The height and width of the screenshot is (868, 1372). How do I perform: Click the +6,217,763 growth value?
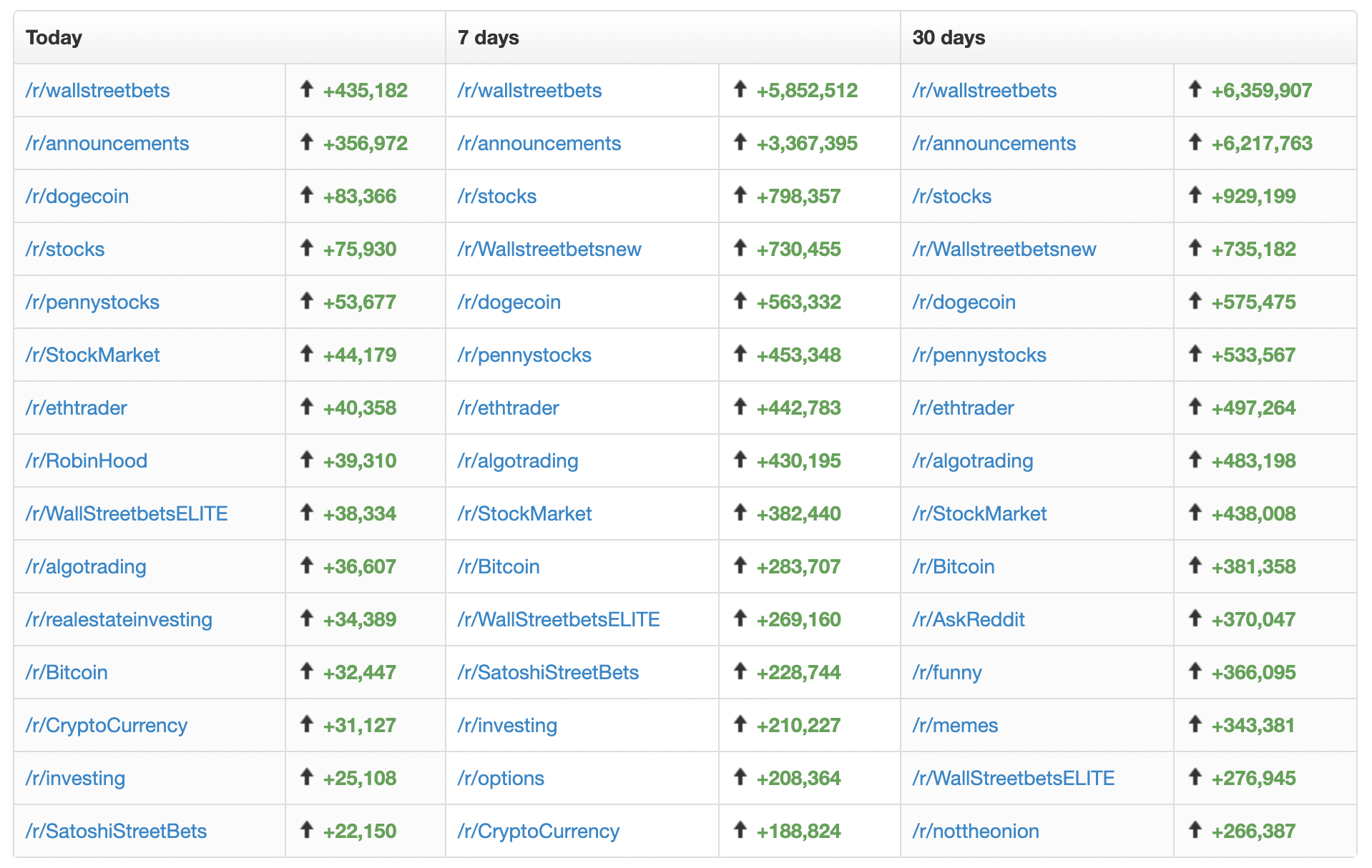pyautogui.click(x=1261, y=144)
